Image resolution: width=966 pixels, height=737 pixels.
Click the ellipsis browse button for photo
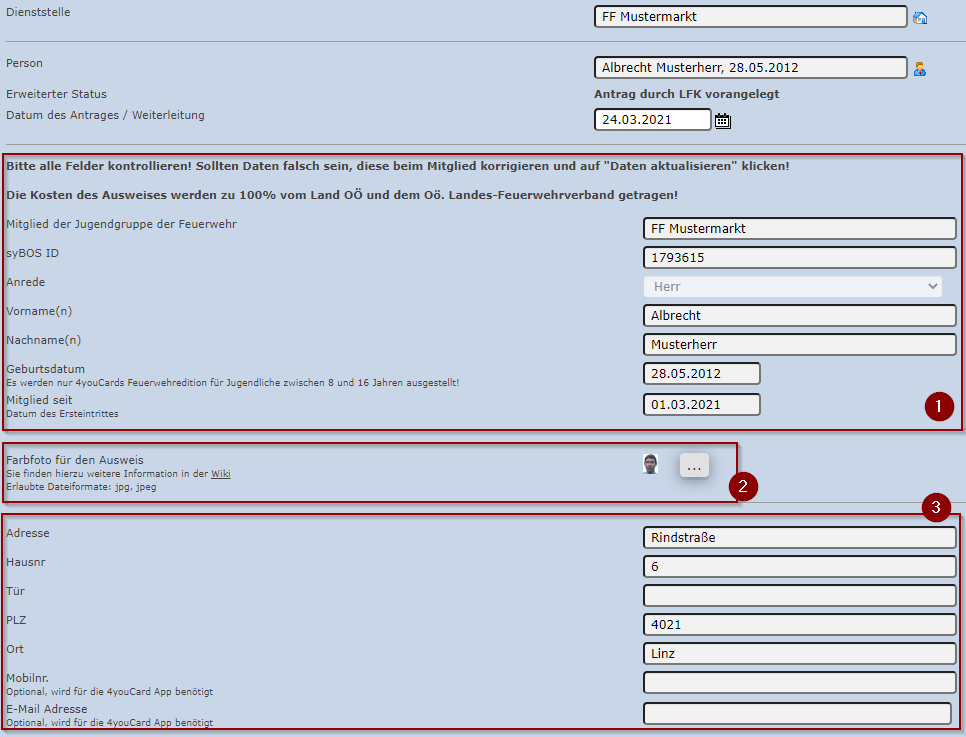click(694, 465)
